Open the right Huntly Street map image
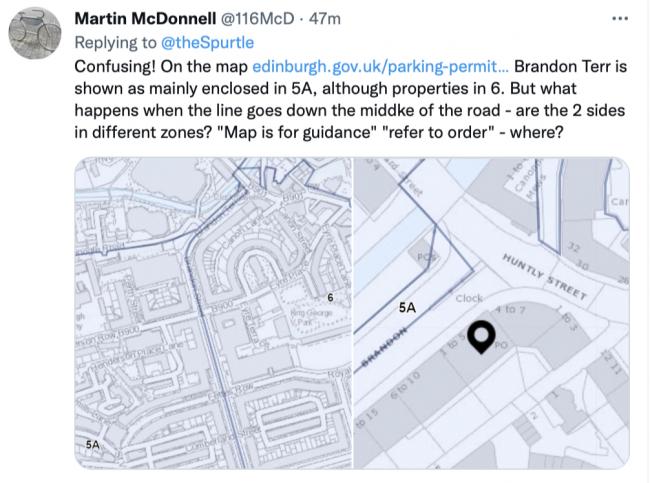 [x=492, y=313]
